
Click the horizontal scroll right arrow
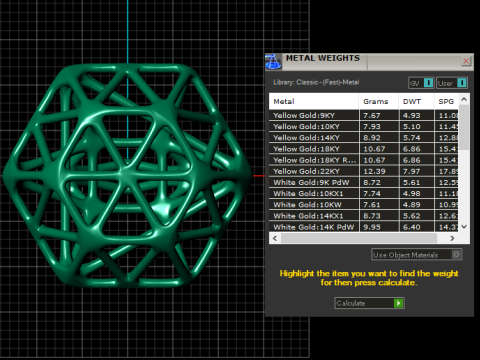pyautogui.click(x=452, y=238)
